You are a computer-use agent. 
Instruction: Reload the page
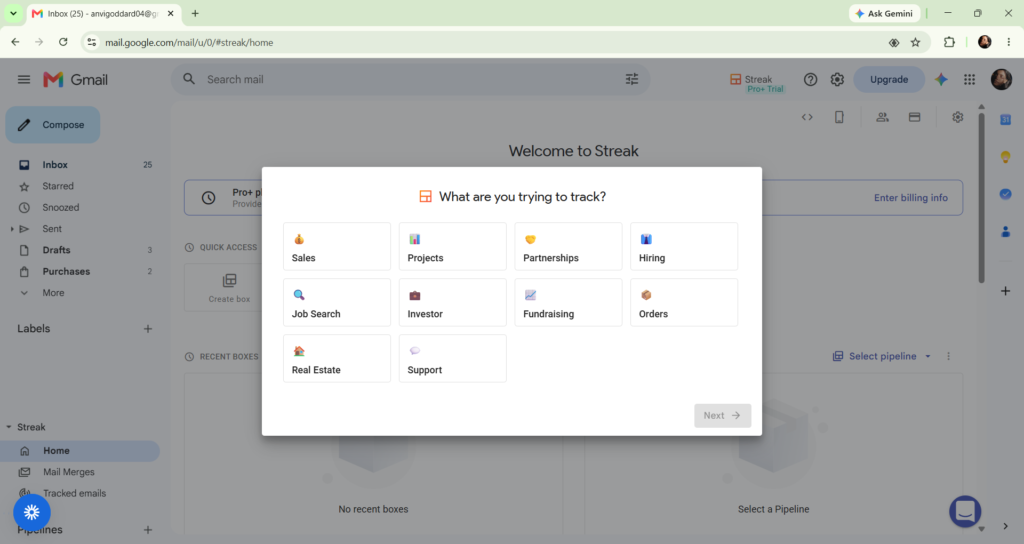click(63, 42)
